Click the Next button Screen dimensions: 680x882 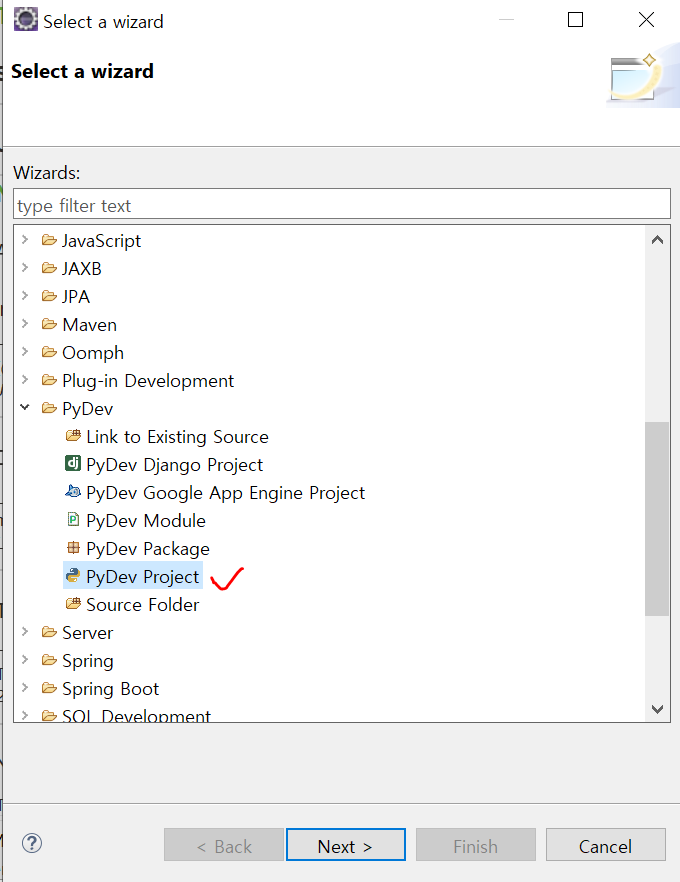tap(345, 845)
